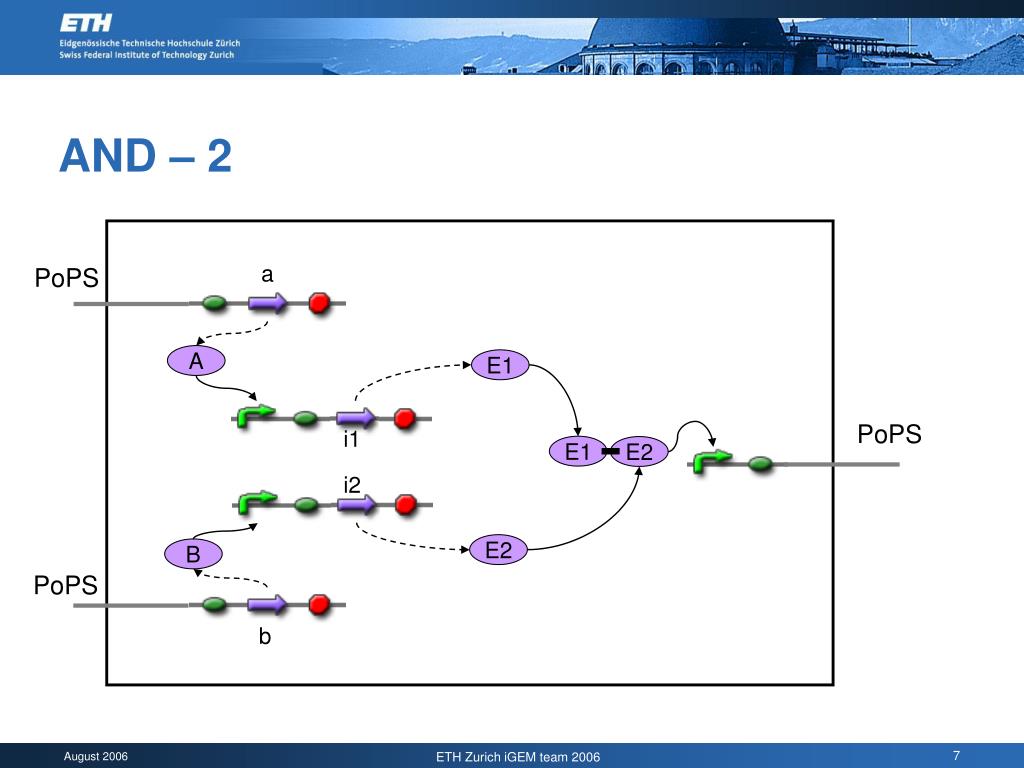Screen dimensions: 1024x768
Task: Click the slide number 7 in footer
Action: pos(957,756)
